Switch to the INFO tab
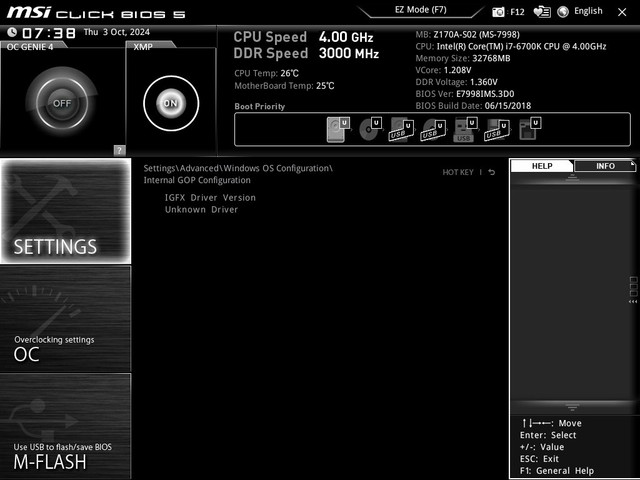640x480 pixels. [605, 166]
